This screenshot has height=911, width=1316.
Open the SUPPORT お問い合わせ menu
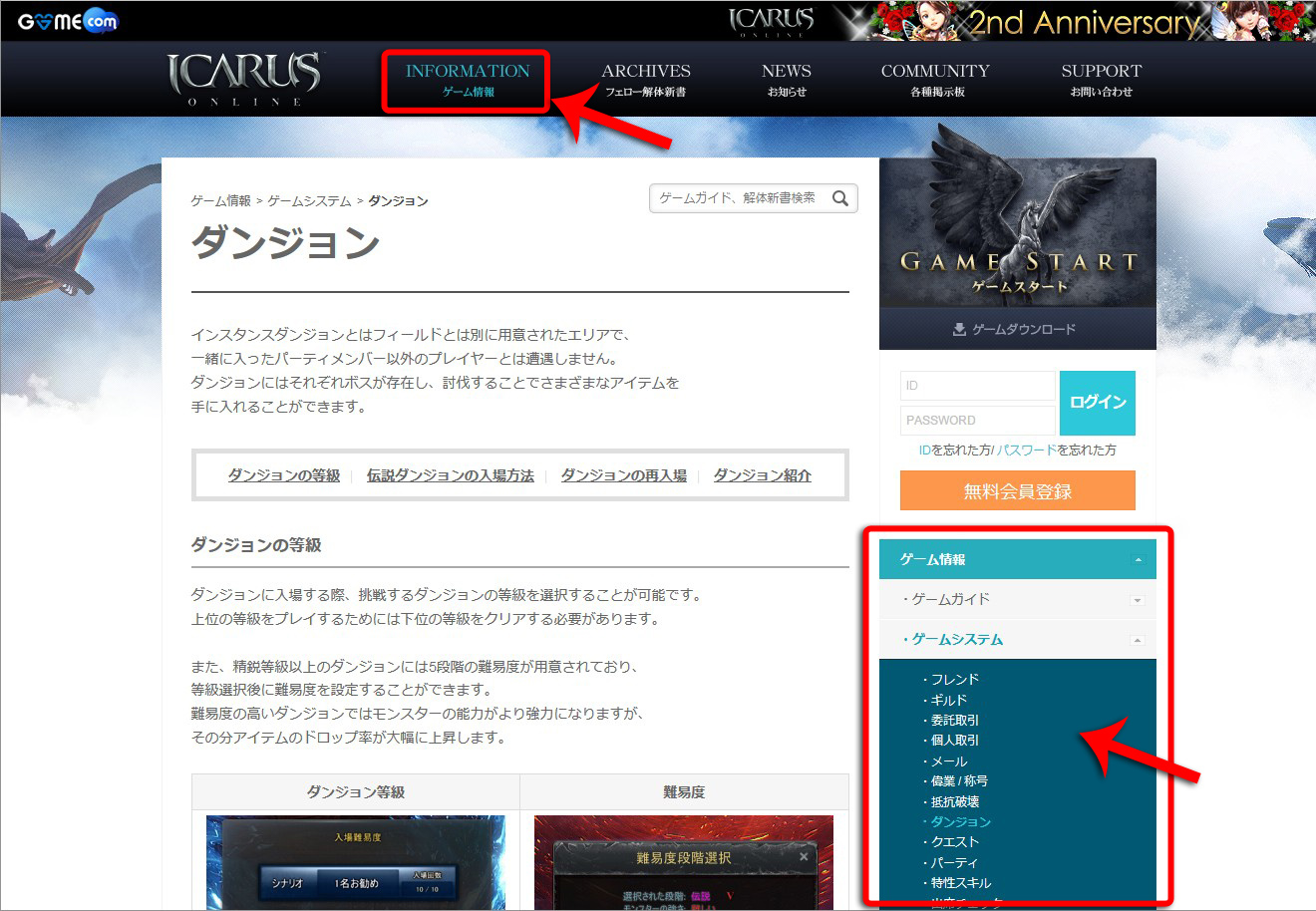[x=1102, y=80]
